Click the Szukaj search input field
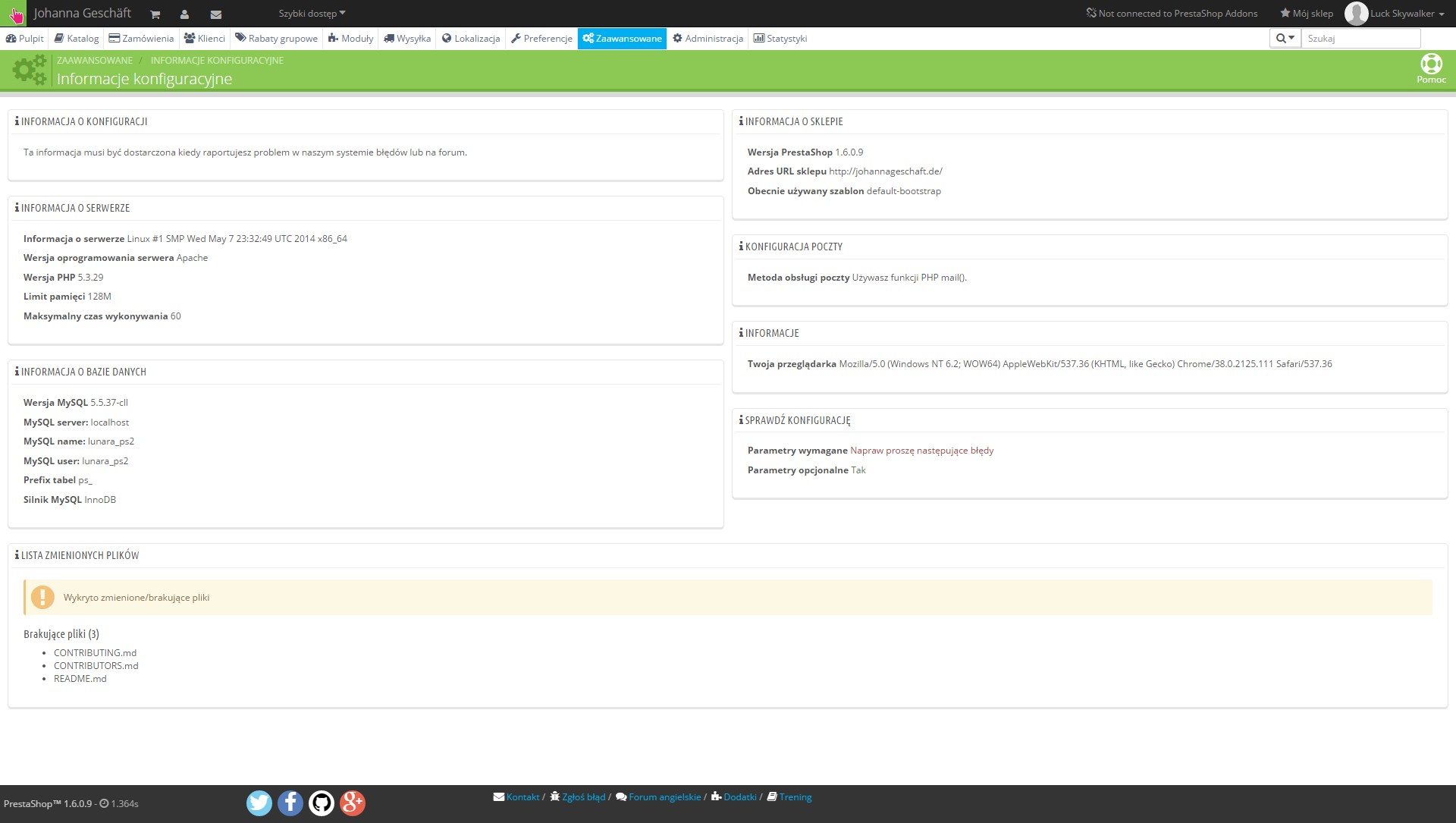1456x823 pixels. point(1360,38)
